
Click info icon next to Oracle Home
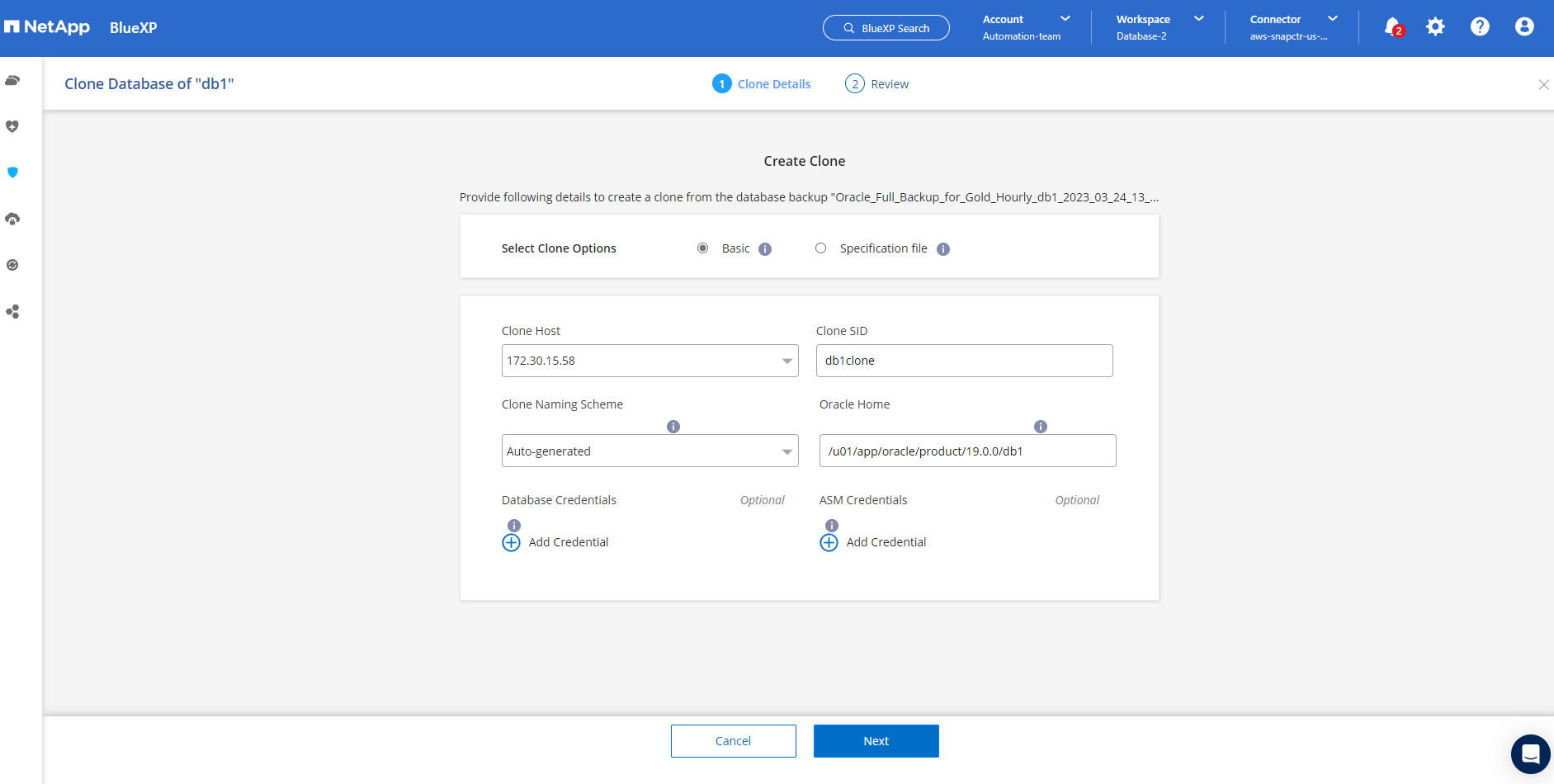[1041, 427]
